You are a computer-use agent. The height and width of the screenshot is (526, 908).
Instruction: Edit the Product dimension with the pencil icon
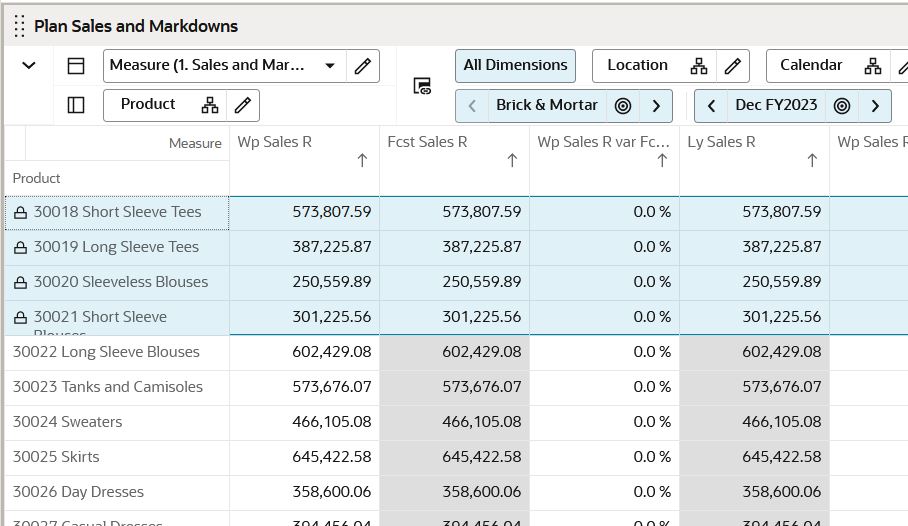(243, 105)
